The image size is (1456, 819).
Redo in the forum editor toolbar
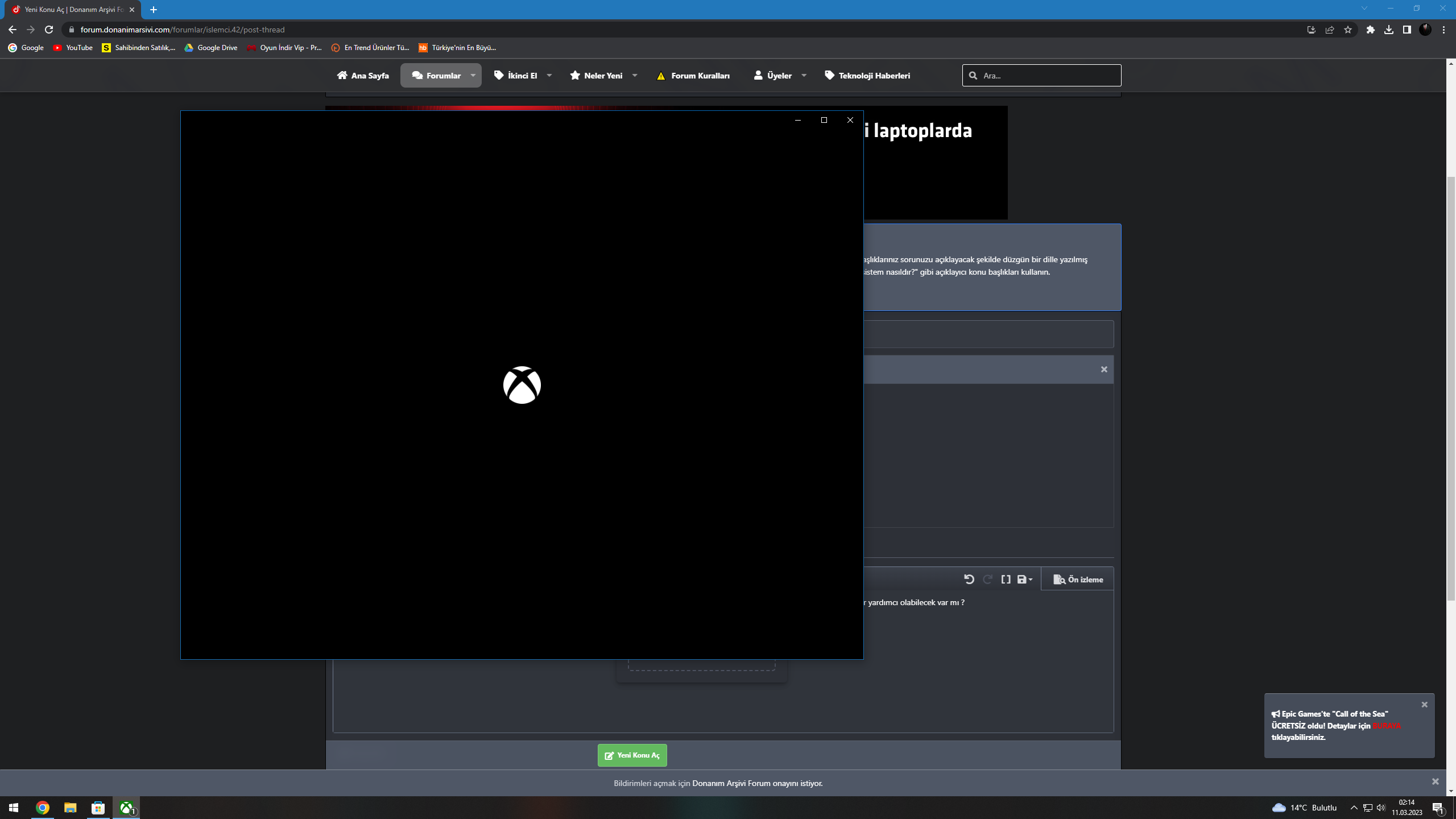[988, 579]
